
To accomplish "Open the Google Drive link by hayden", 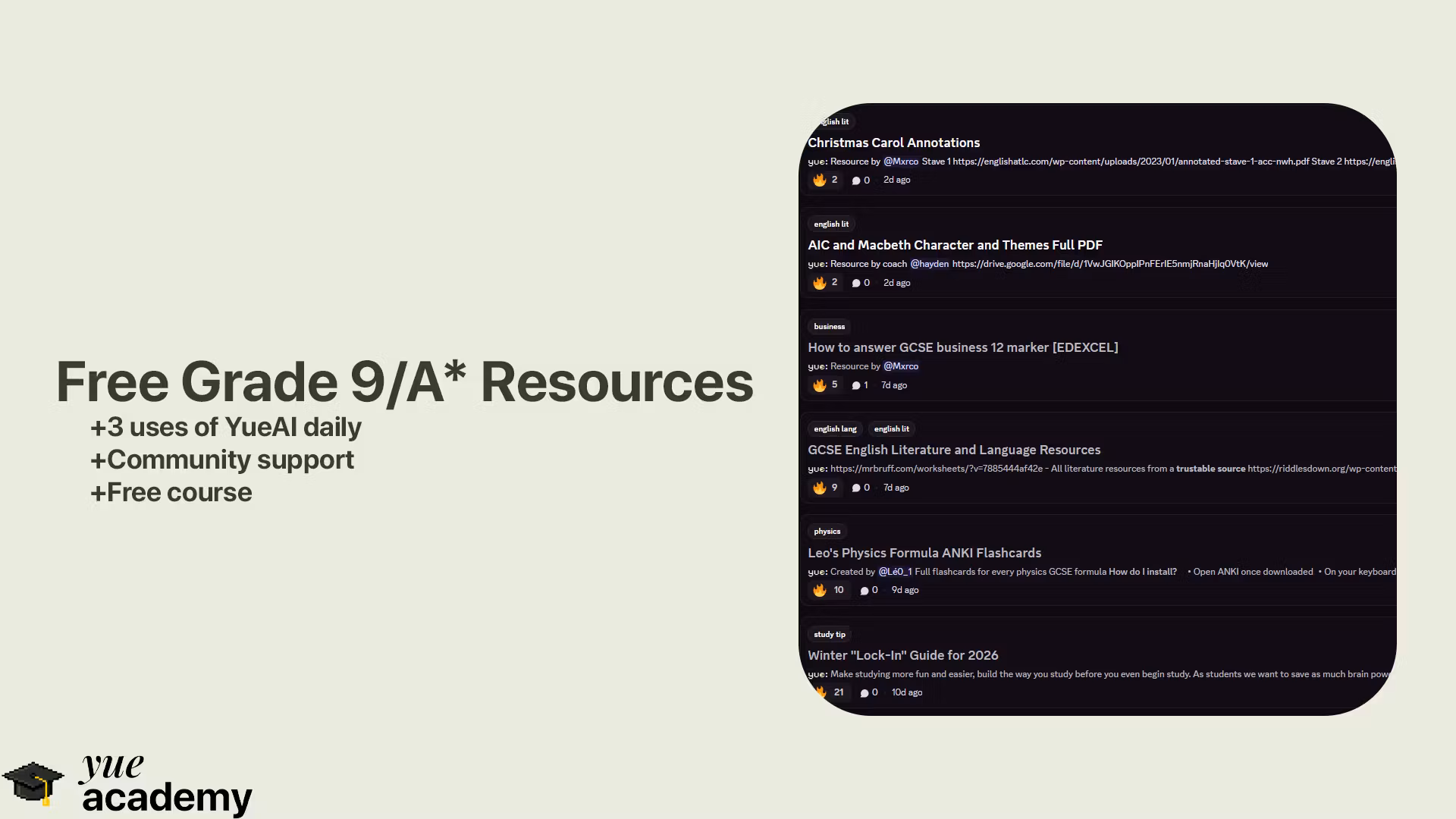I will (x=1109, y=264).
